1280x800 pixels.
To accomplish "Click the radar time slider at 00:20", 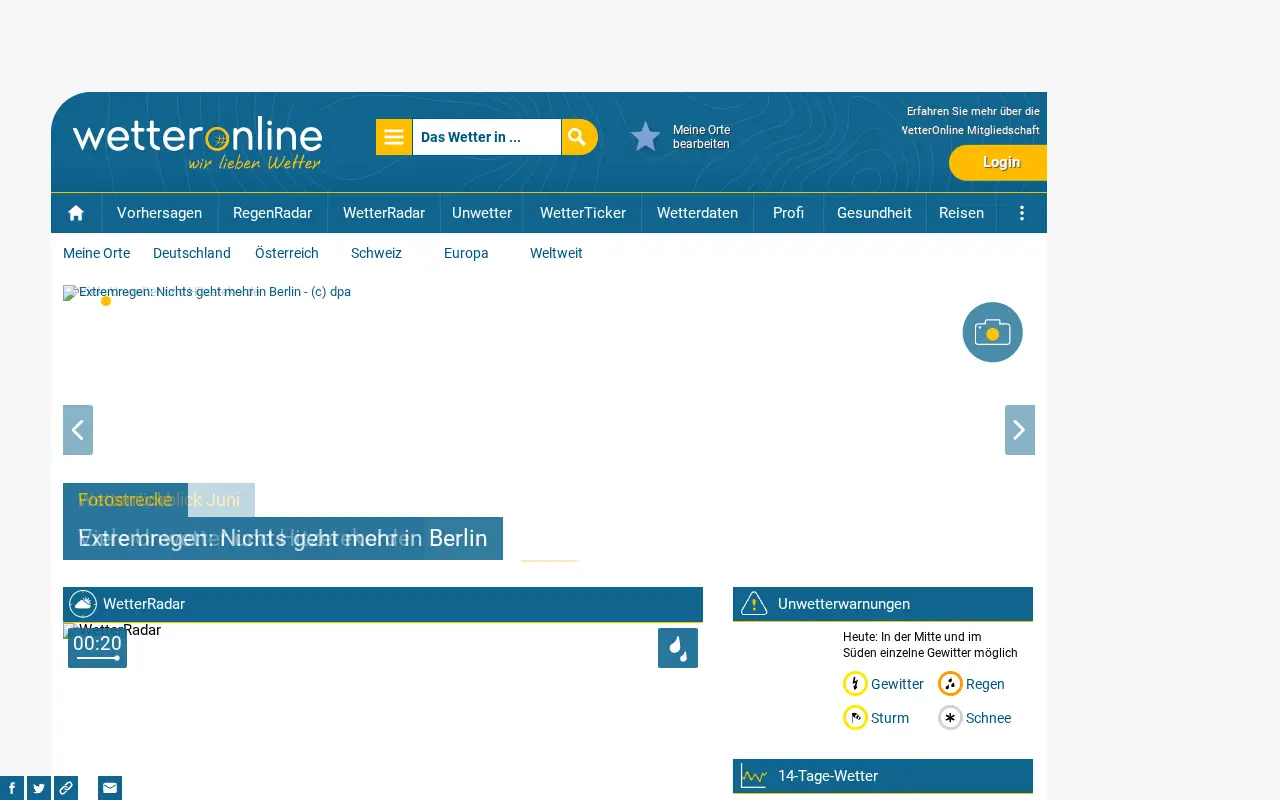I will pyautogui.click(x=97, y=648).
